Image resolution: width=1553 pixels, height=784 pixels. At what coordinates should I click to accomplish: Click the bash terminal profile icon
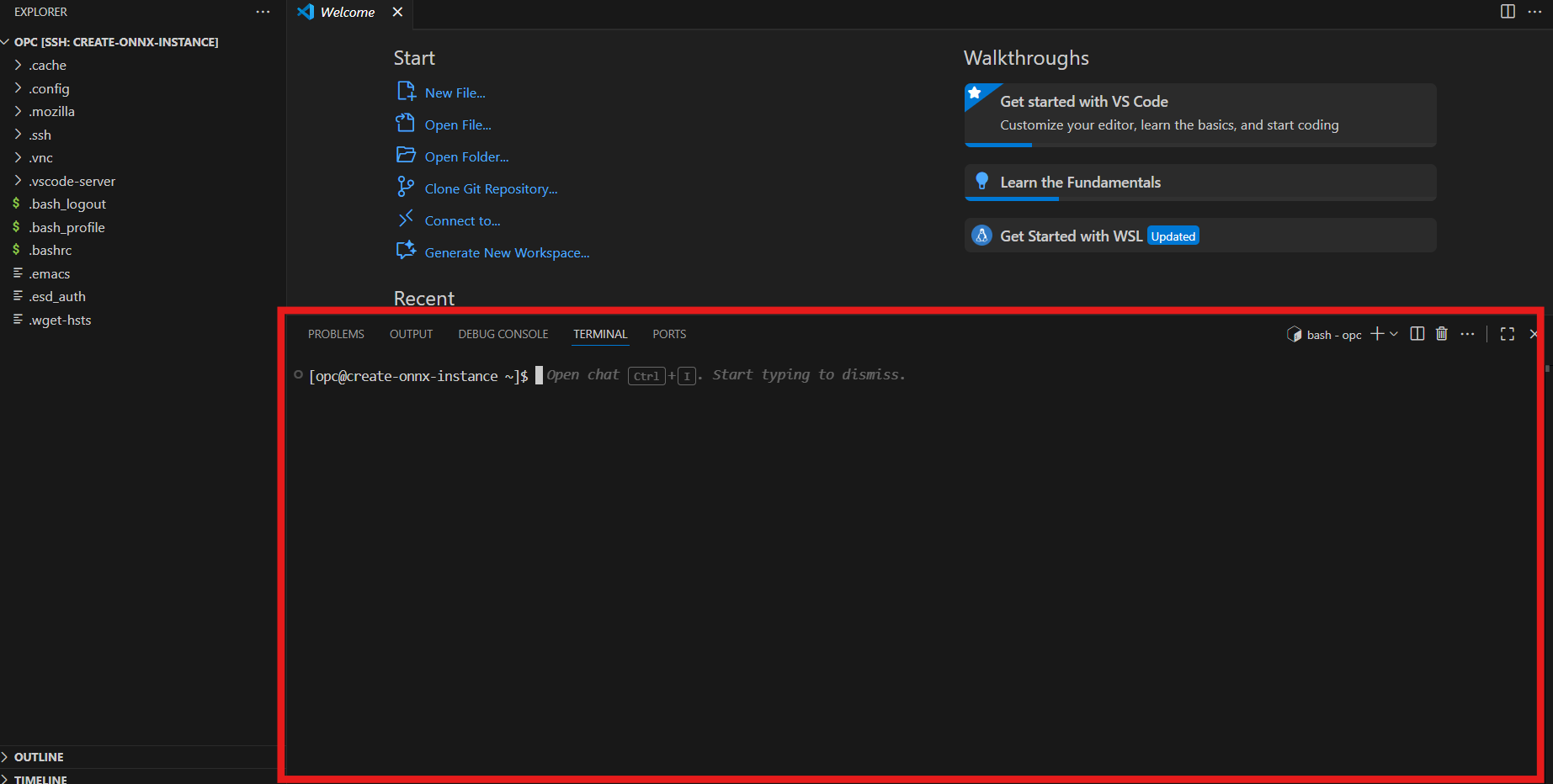pos(1295,335)
